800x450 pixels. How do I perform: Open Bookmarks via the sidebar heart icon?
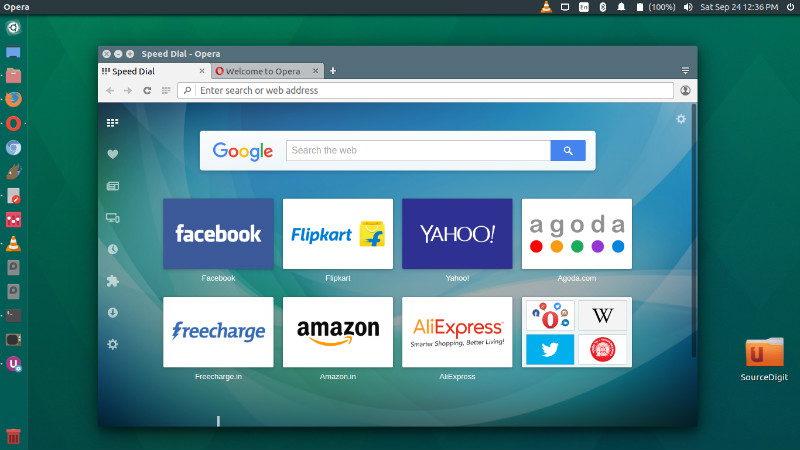(x=113, y=154)
